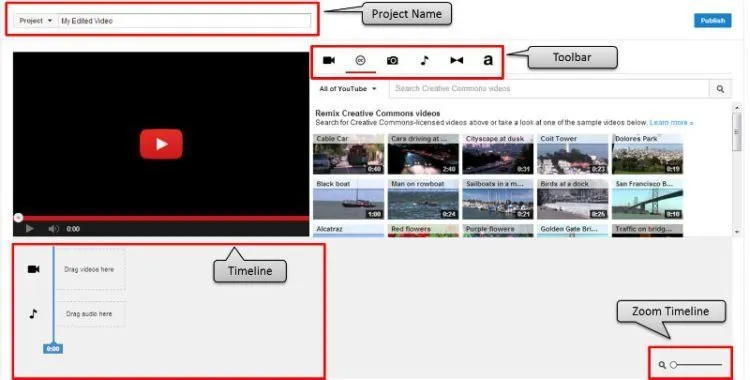The height and width of the screenshot is (380, 750).
Task: Click the red preview progress bar
Action: pyautogui.click(x=161, y=218)
